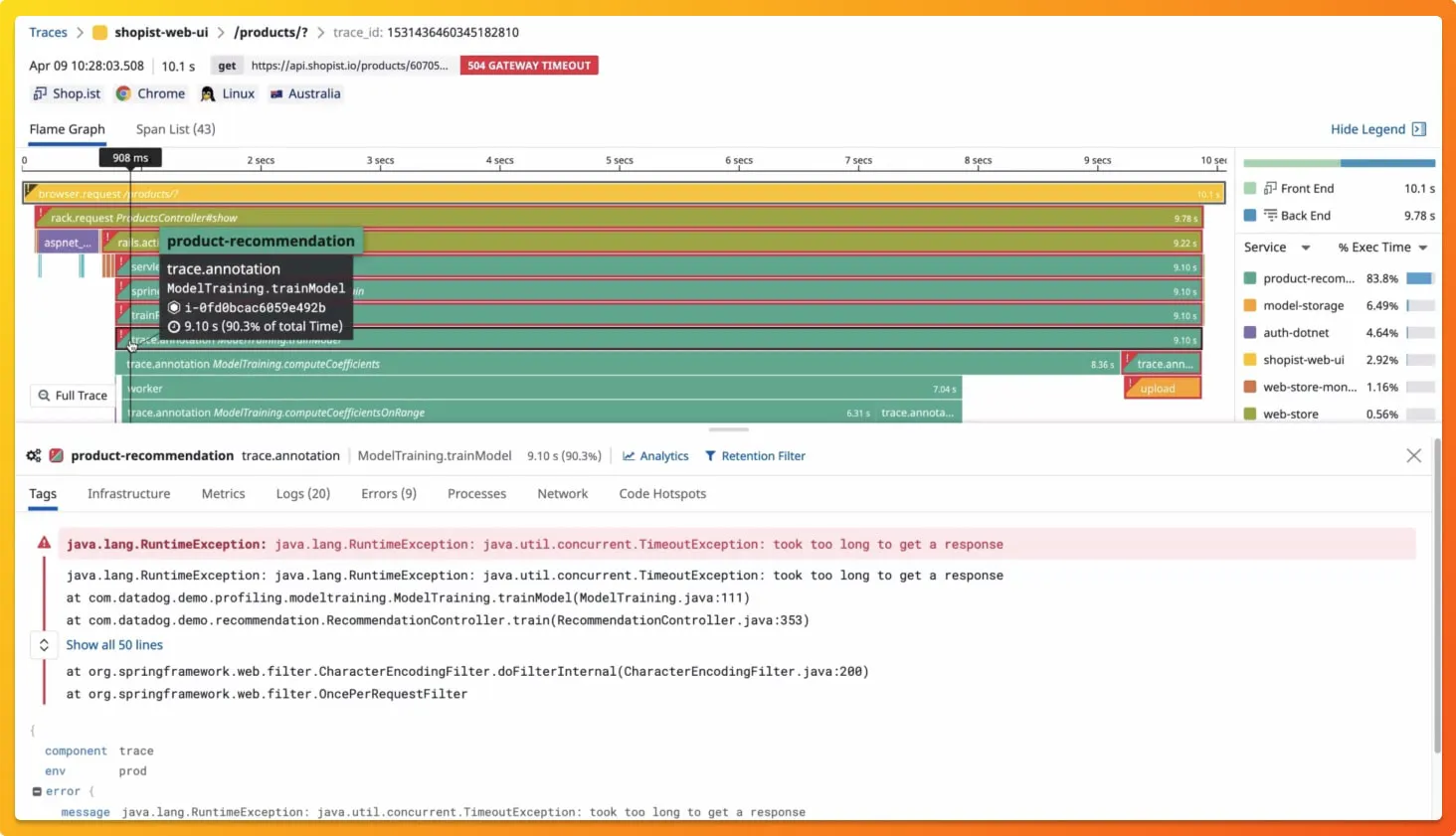Screen dimensions: 1456x836
Task: Select the browser.request /products/? span
Action: (x=625, y=193)
